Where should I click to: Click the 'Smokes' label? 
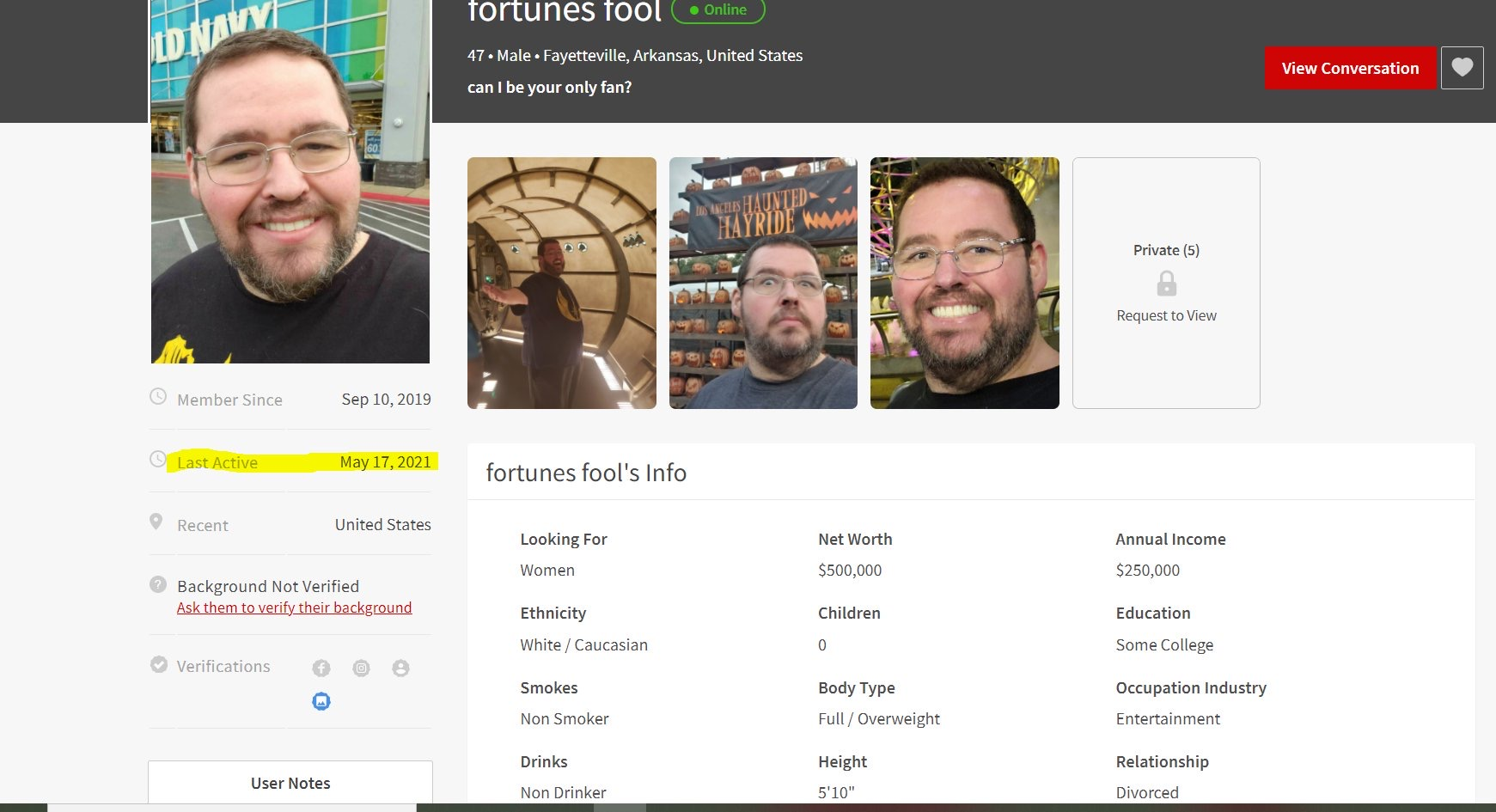pos(549,688)
